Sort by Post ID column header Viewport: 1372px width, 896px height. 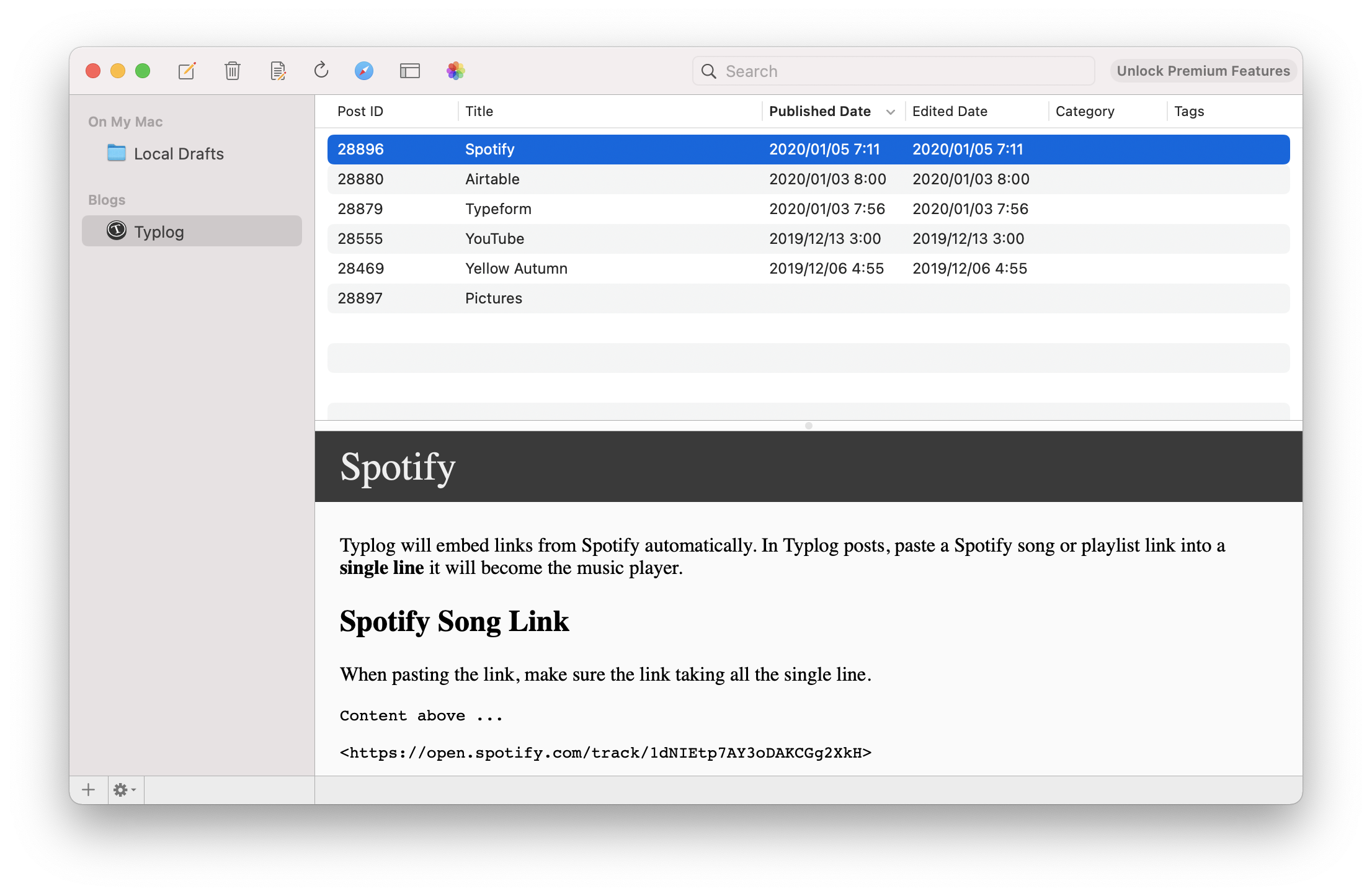coord(360,111)
